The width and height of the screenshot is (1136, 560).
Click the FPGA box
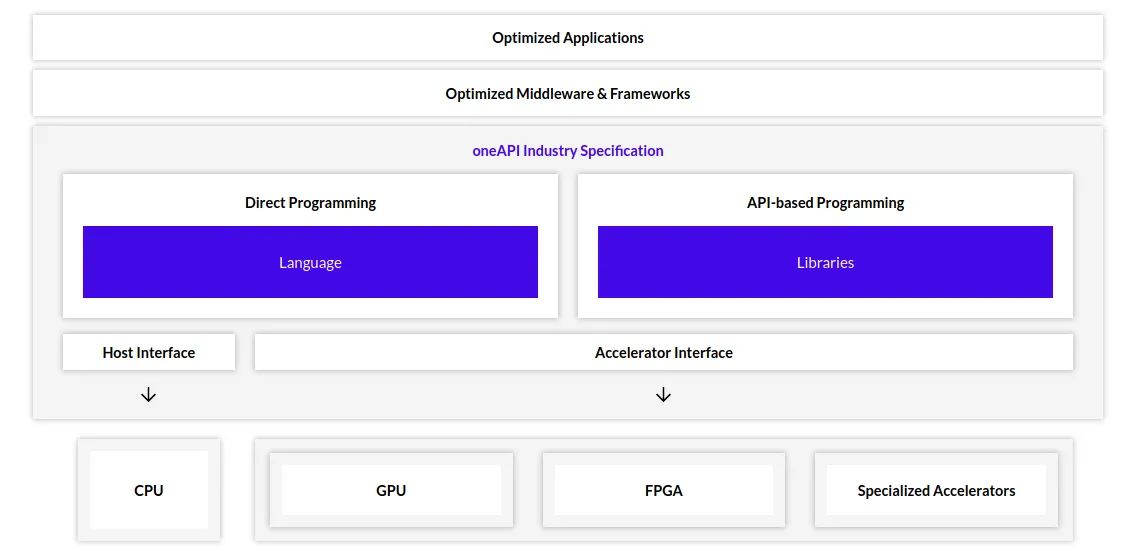[x=664, y=490]
